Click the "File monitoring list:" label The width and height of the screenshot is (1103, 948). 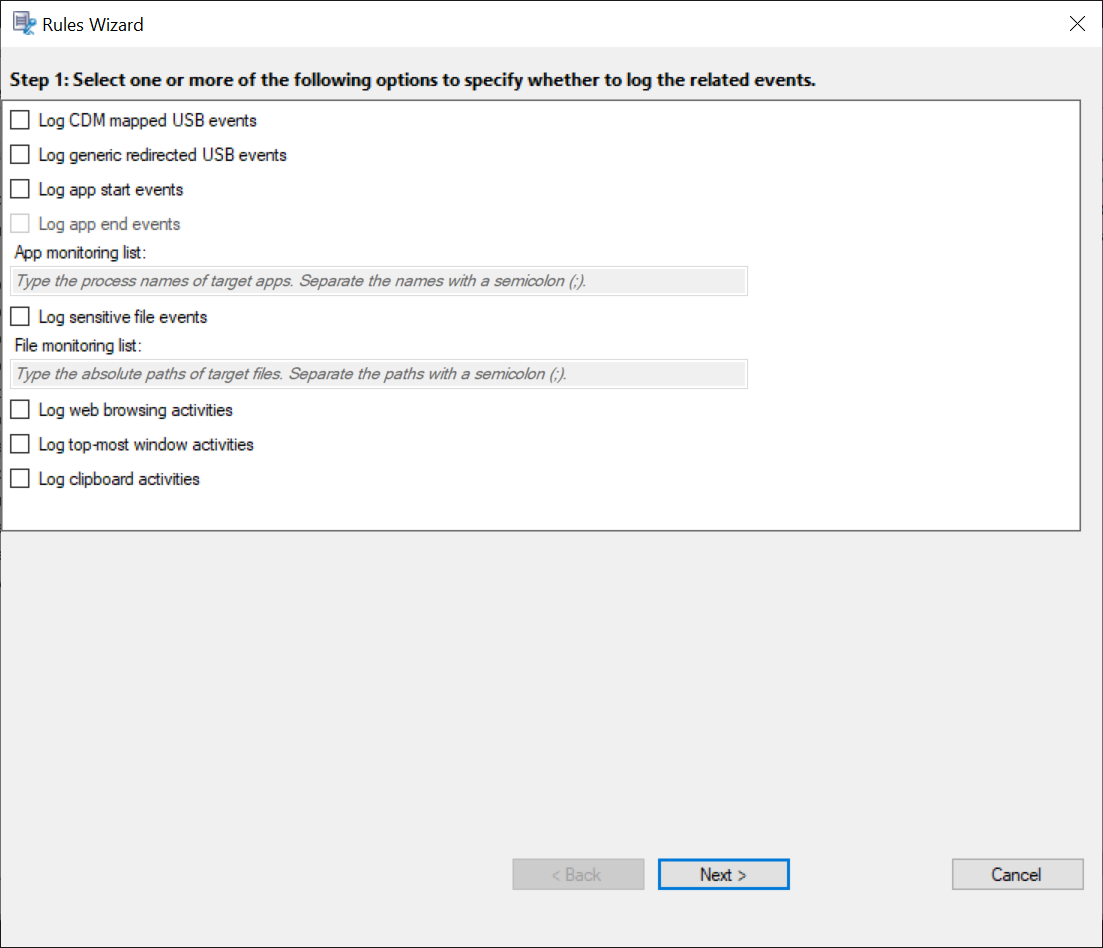click(x=78, y=346)
